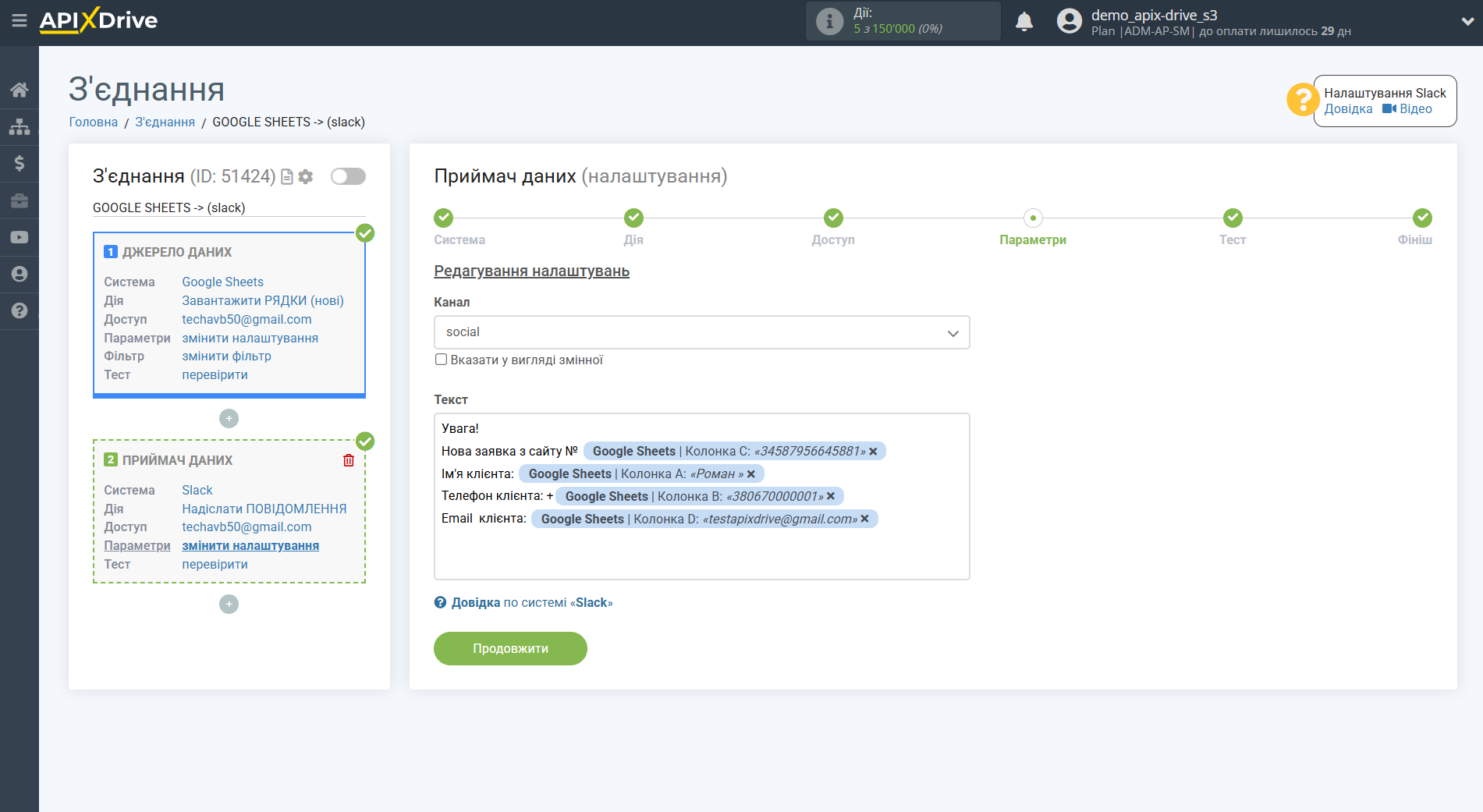
Task: Remove the Колонка B phone variable tag
Action: click(x=832, y=496)
